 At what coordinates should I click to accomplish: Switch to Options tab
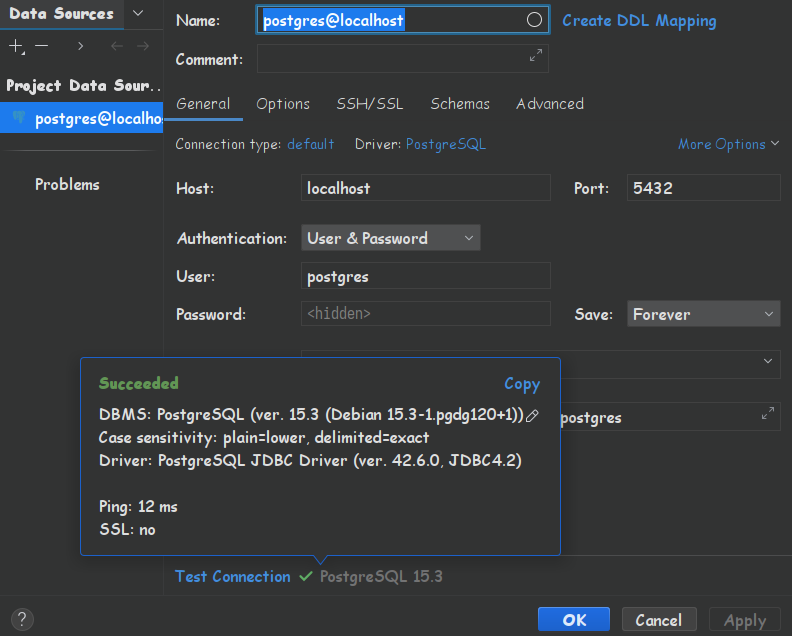tap(283, 104)
